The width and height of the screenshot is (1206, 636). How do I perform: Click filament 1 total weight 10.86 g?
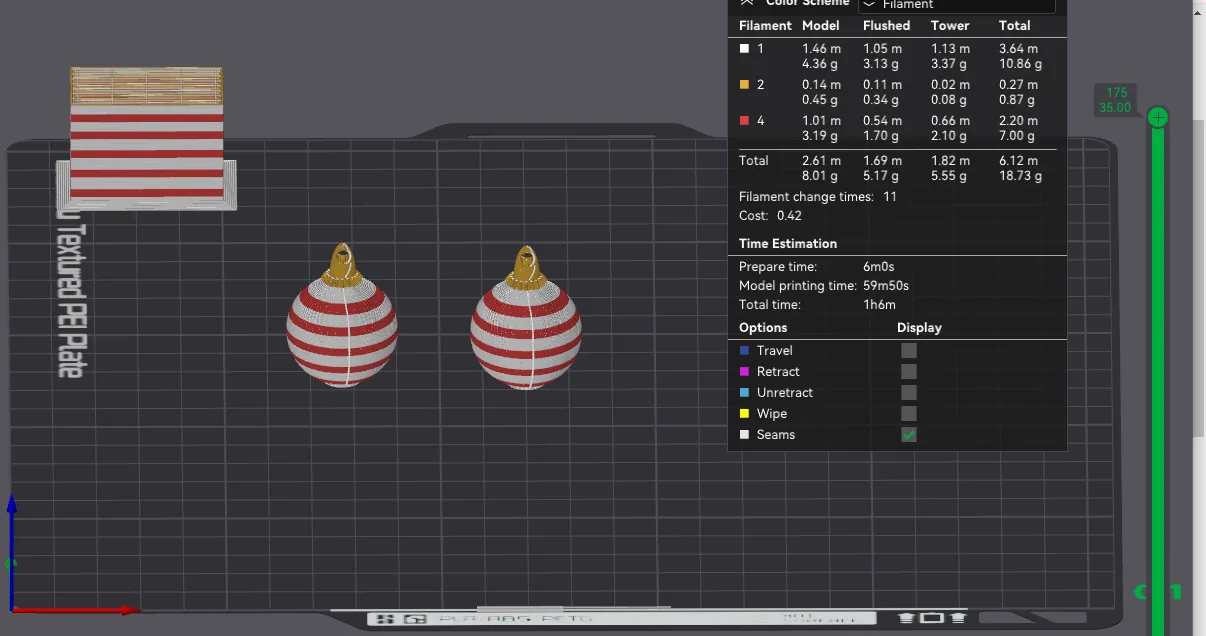pyautogui.click(x=1020, y=64)
